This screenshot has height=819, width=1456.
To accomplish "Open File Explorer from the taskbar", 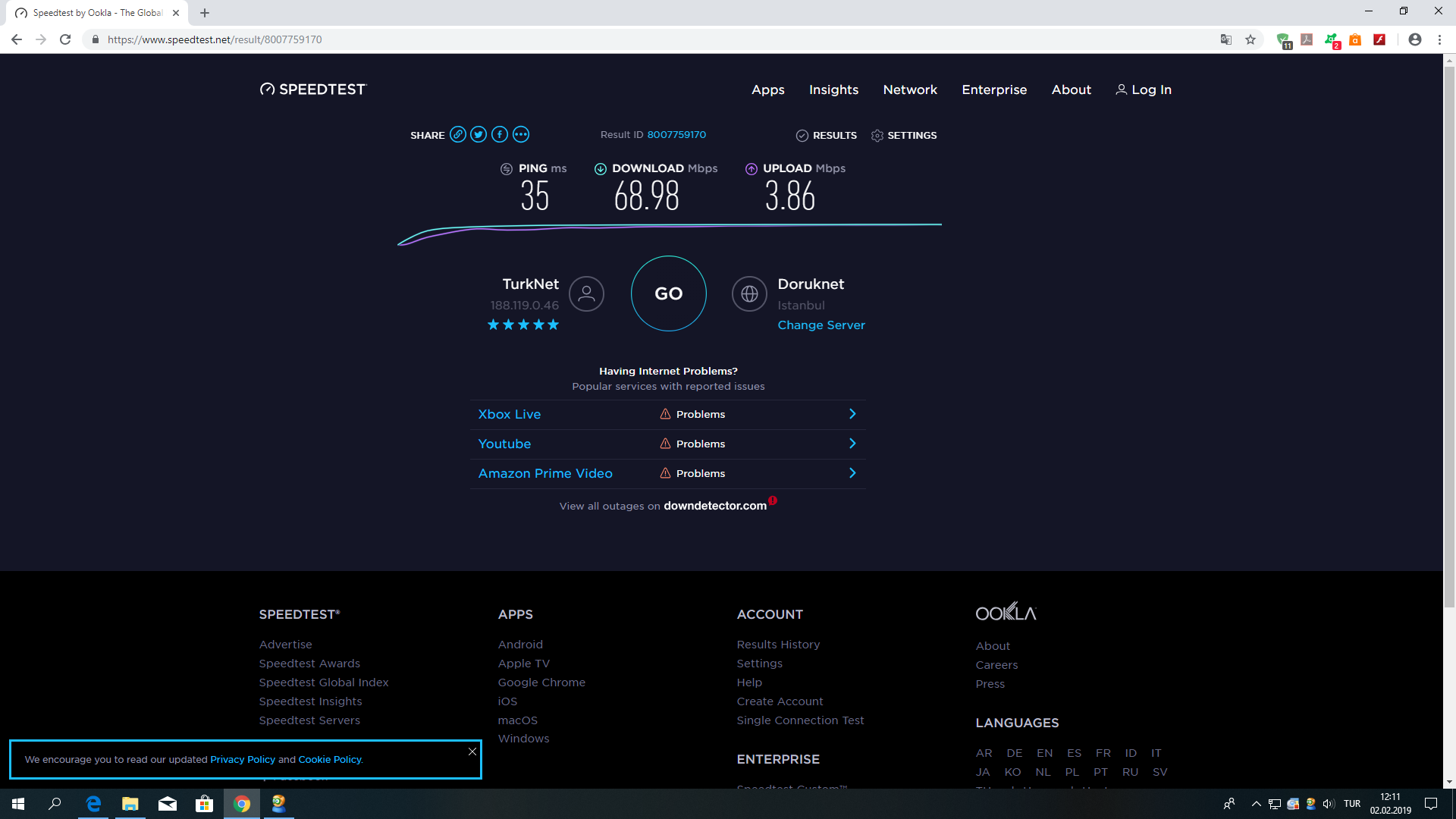I will point(130,804).
